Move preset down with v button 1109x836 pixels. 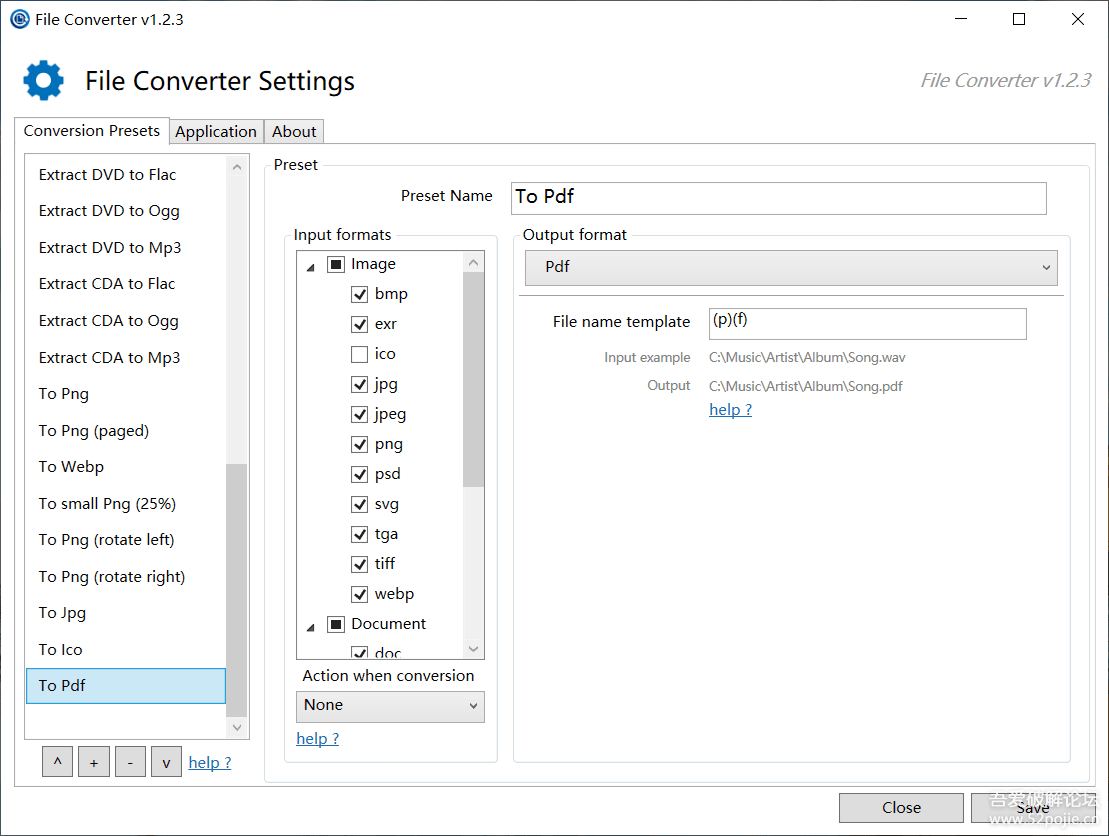pyautogui.click(x=166, y=762)
